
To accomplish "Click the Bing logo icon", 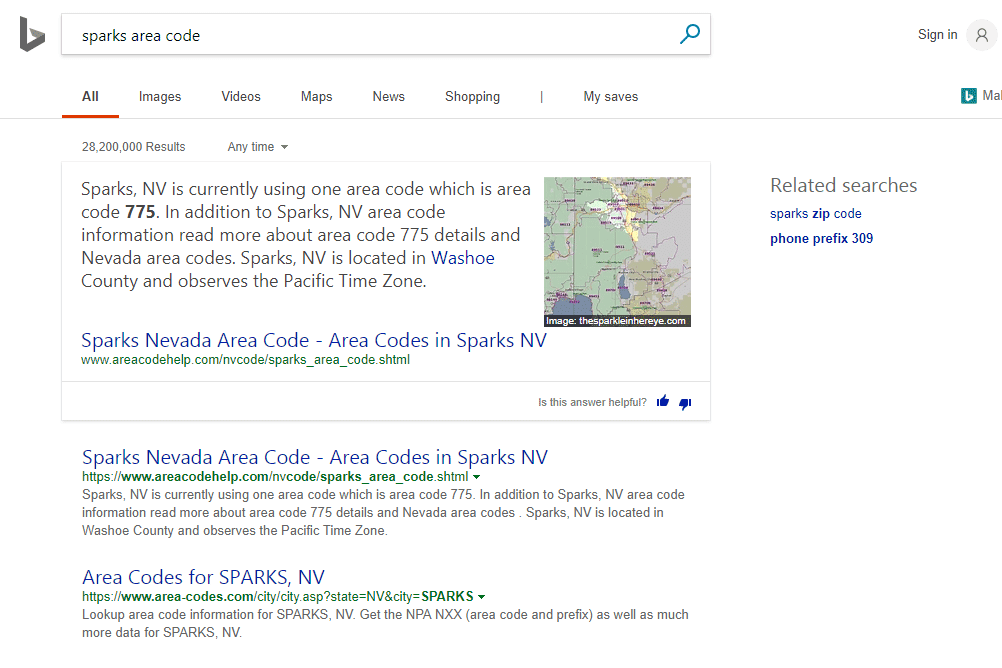I will pyautogui.click(x=32, y=35).
